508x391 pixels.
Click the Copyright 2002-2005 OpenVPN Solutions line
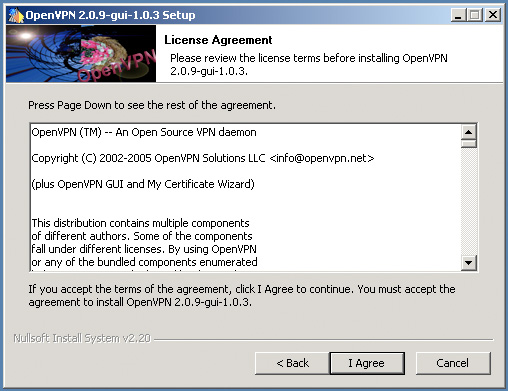[x=203, y=158]
